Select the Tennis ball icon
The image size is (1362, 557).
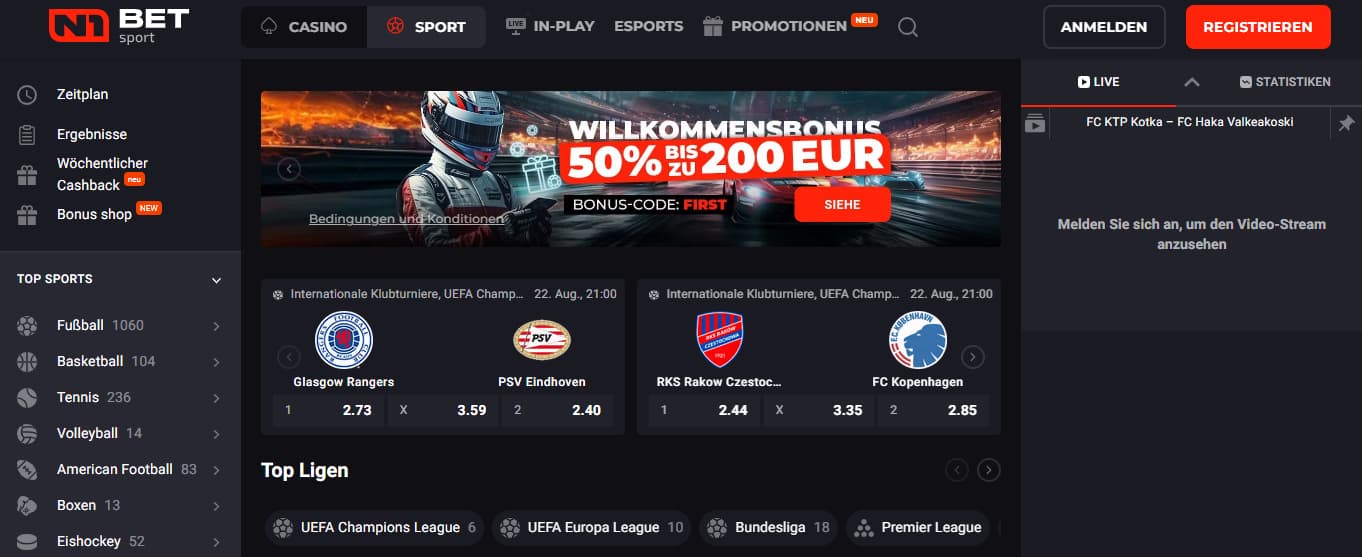(x=27, y=397)
